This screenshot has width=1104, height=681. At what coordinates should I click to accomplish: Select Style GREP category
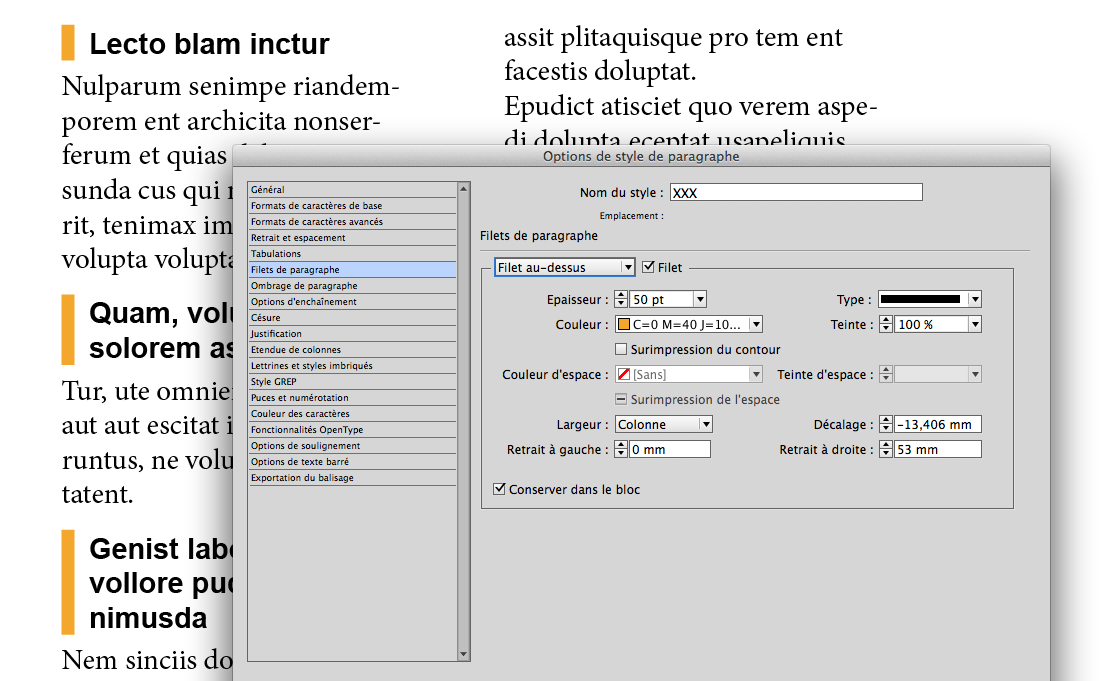352,382
